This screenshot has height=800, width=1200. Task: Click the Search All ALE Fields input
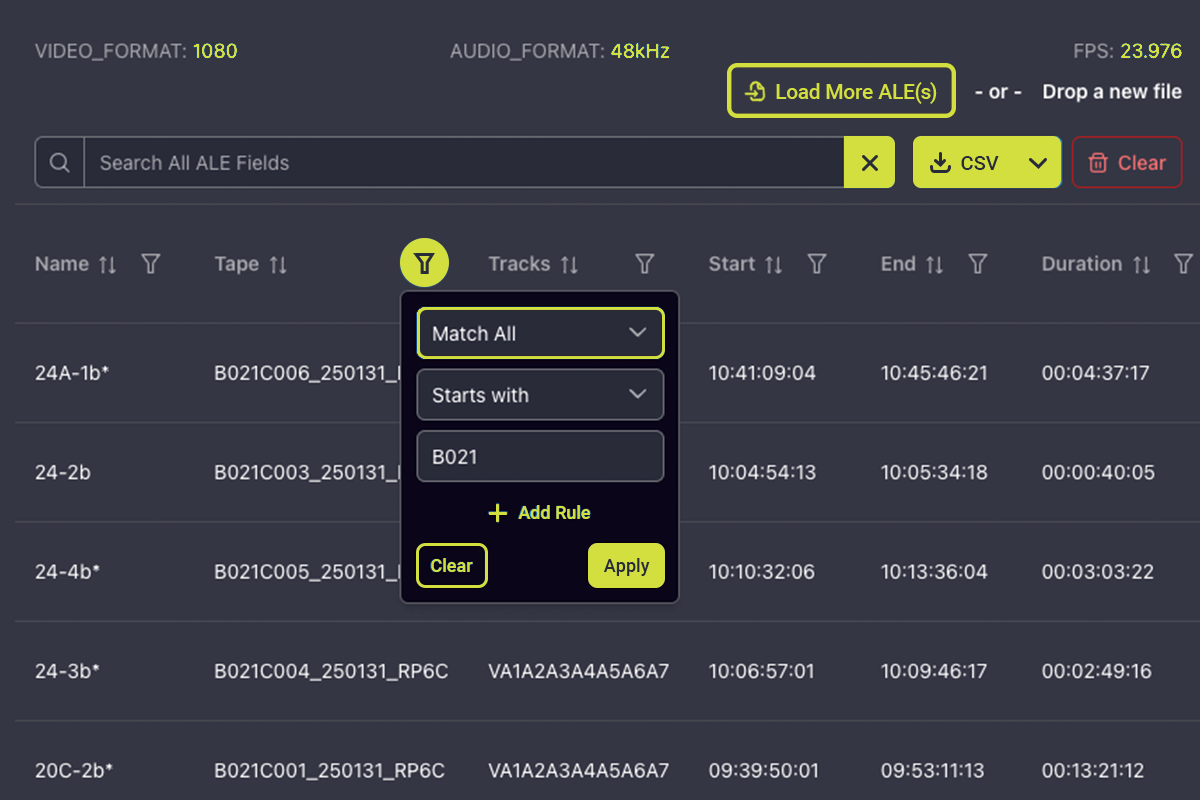(x=465, y=163)
